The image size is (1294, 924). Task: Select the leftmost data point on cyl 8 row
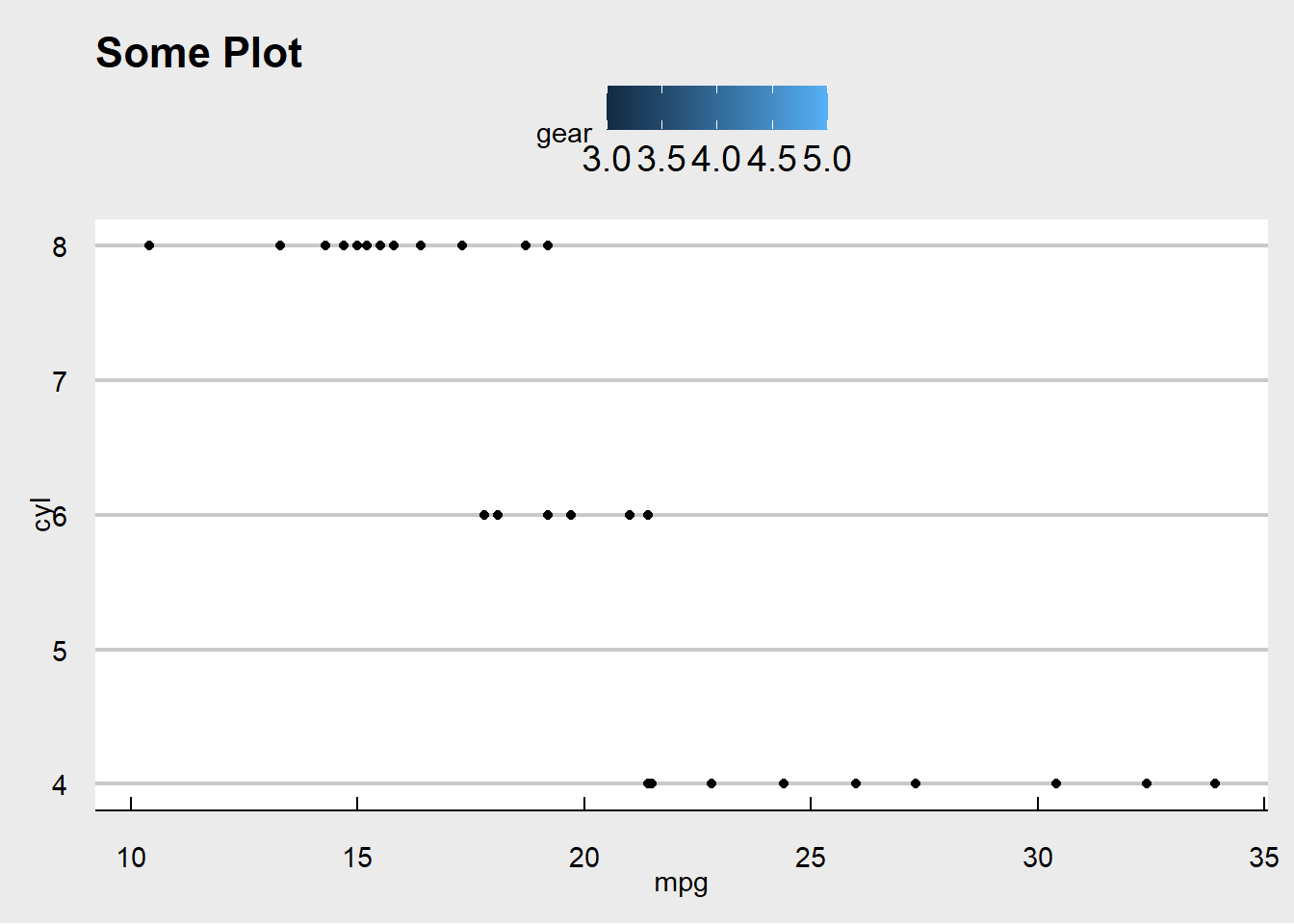(x=149, y=245)
